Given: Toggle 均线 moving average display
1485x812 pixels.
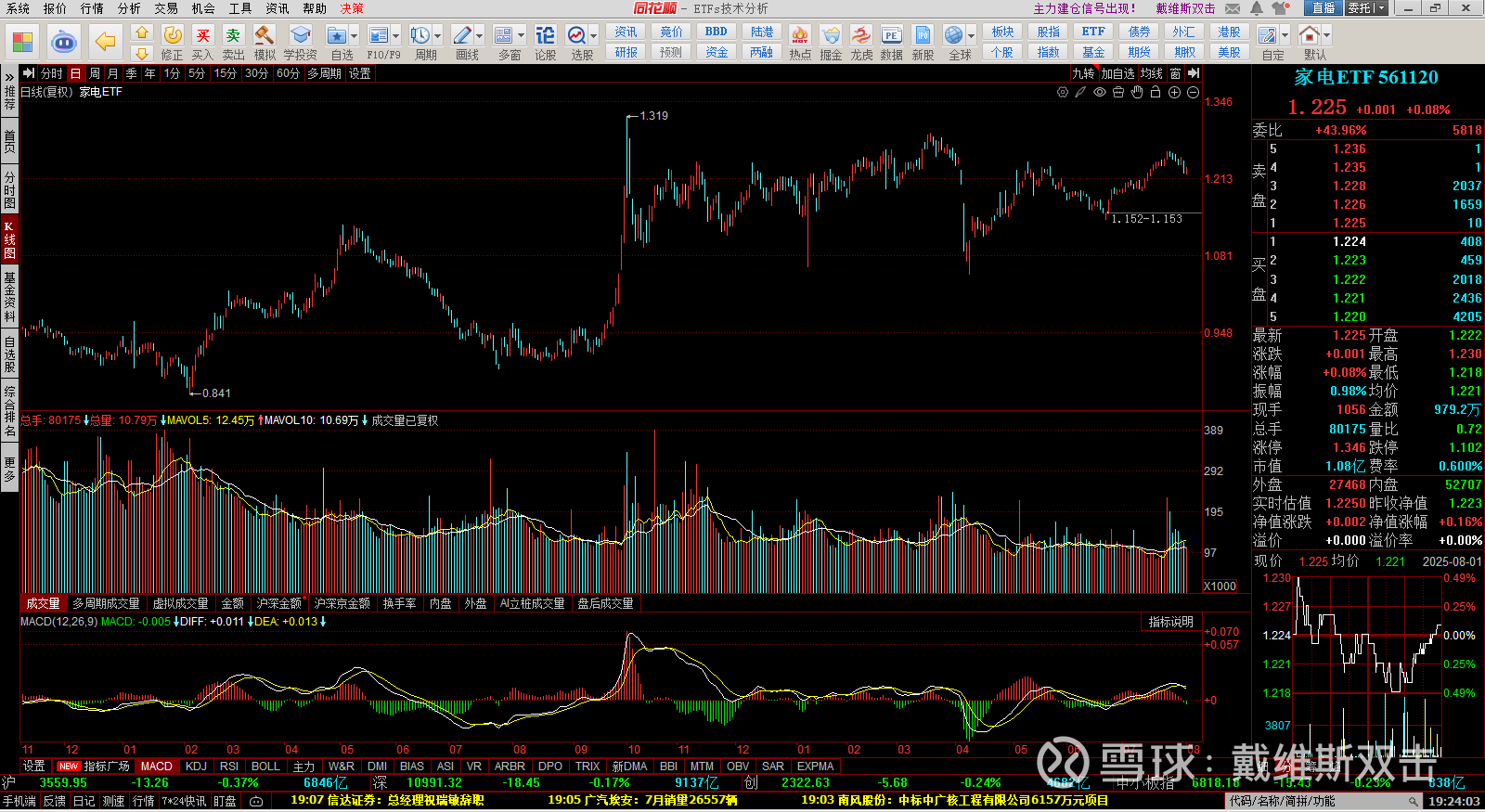Looking at the screenshot, I should tap(1152, 73).
